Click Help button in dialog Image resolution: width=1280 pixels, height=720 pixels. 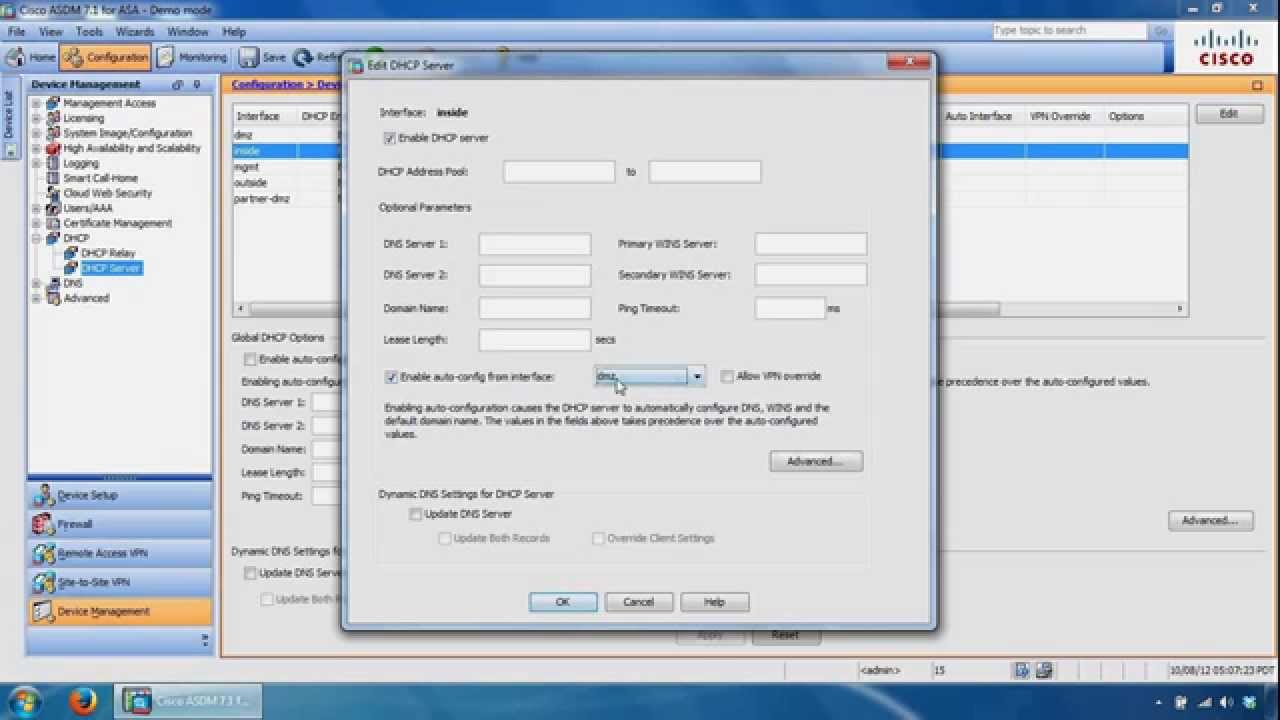tap(714, 602)
